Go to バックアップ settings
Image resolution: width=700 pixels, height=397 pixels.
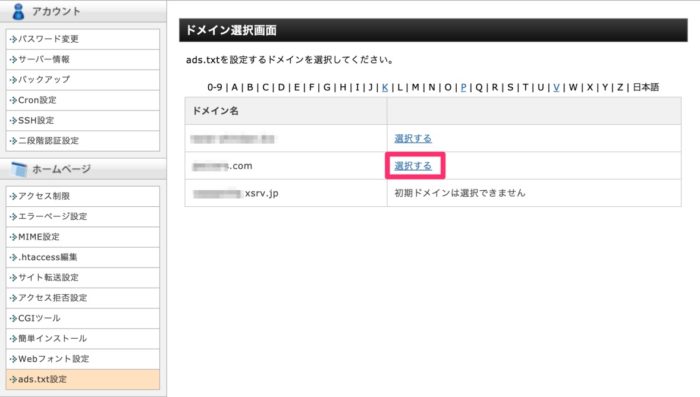83,79
